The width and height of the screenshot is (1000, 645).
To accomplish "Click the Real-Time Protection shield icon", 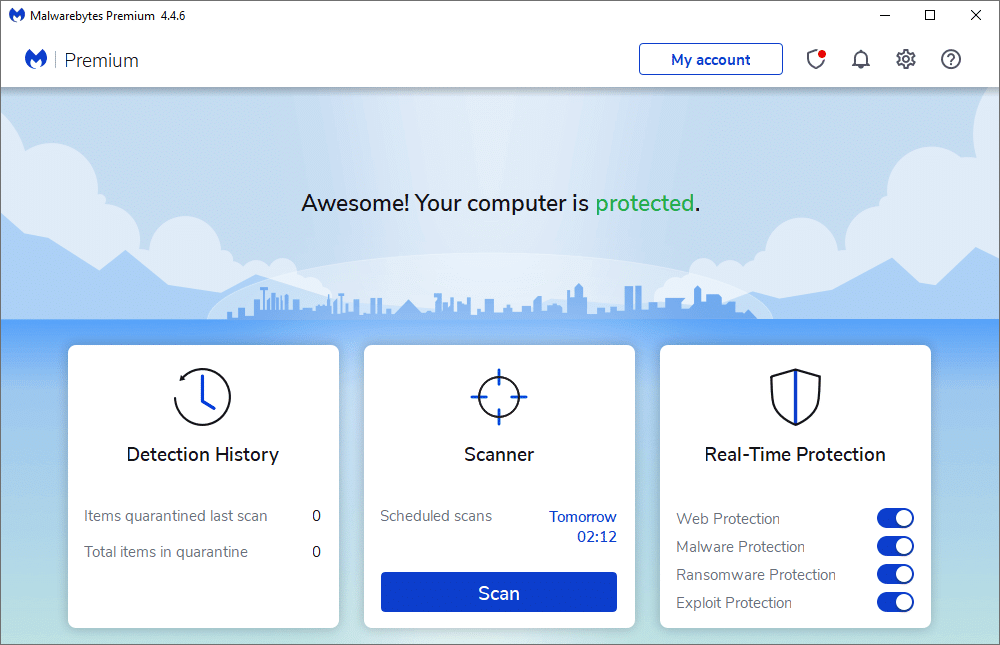I will click(795, 396).
